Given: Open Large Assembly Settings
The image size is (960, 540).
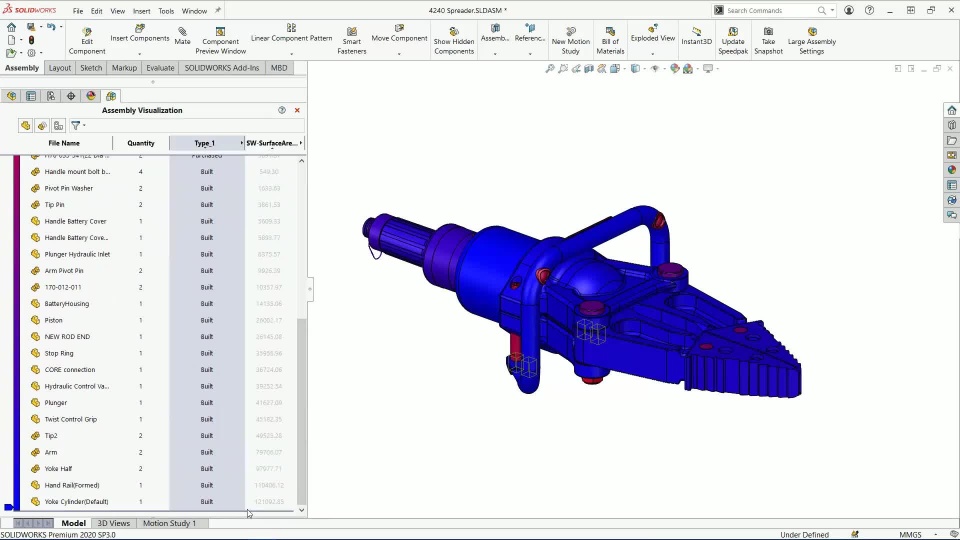Looking at the screenshot, I should 812,41.
